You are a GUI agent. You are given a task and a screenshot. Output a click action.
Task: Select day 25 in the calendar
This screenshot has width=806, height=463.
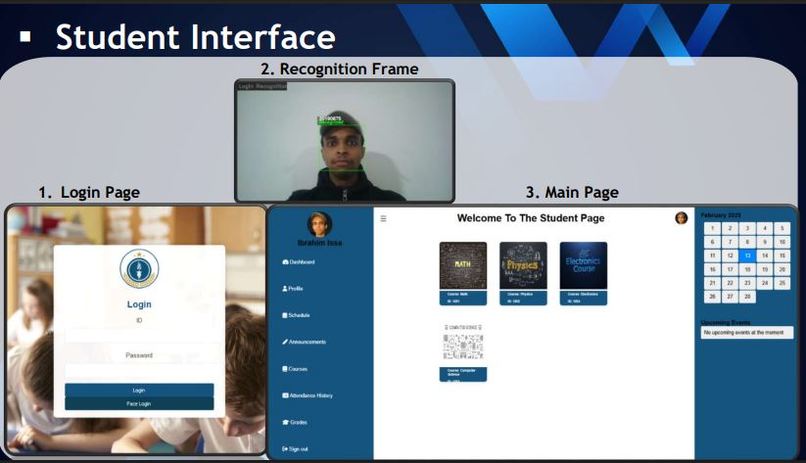782,283
